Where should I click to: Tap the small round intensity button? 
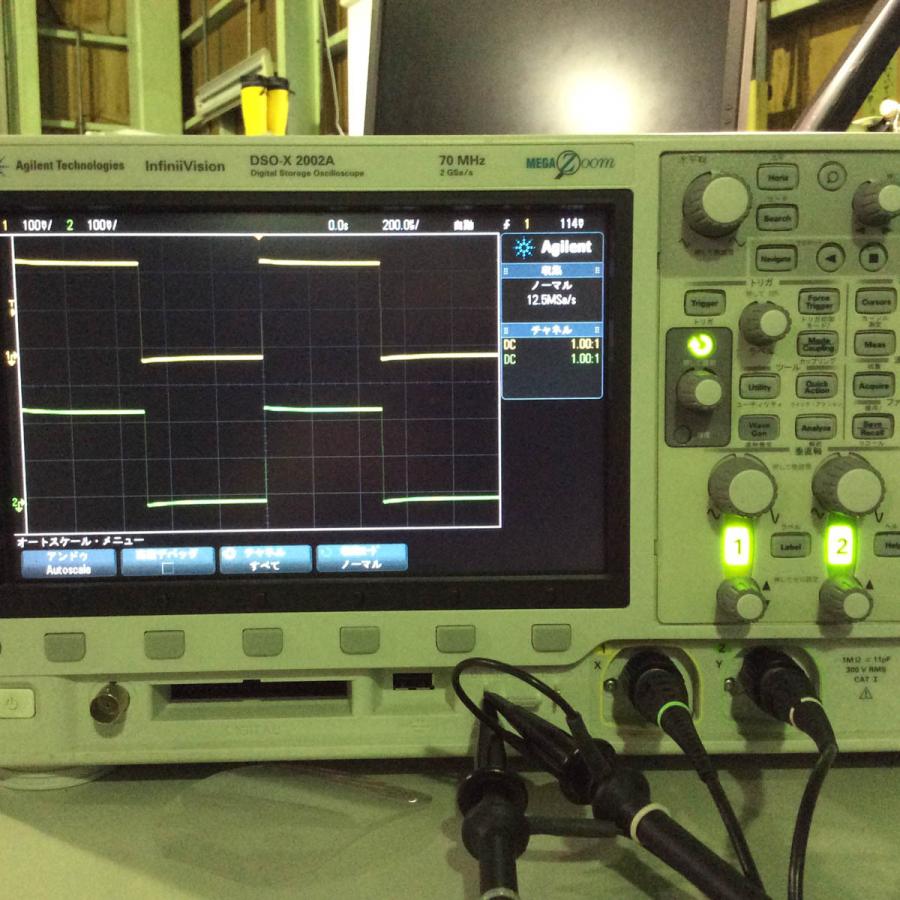[x=682, y=434]
